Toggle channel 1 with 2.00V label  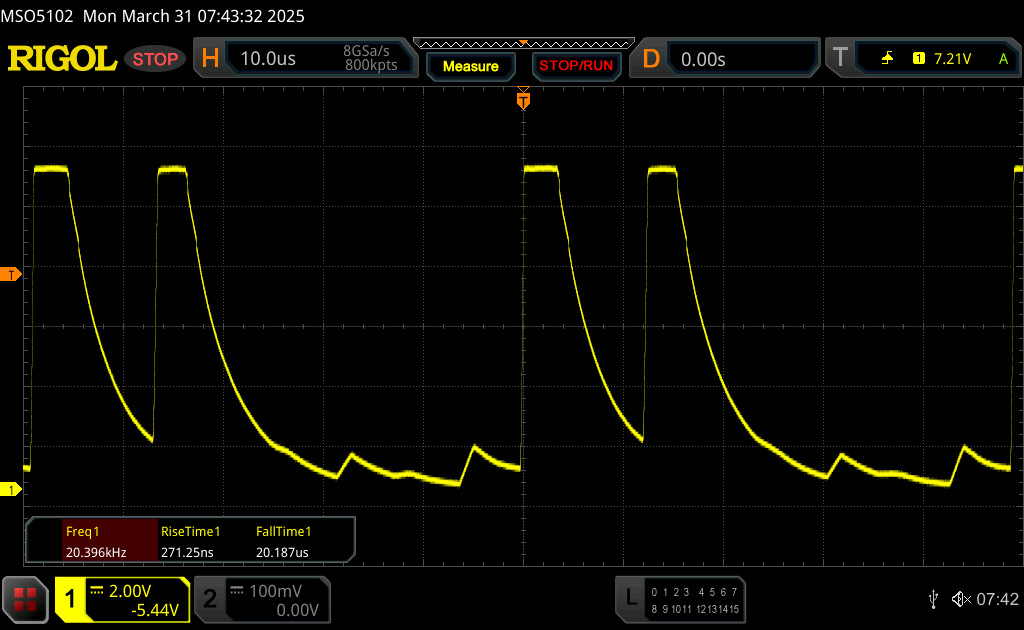pos(122,599)
